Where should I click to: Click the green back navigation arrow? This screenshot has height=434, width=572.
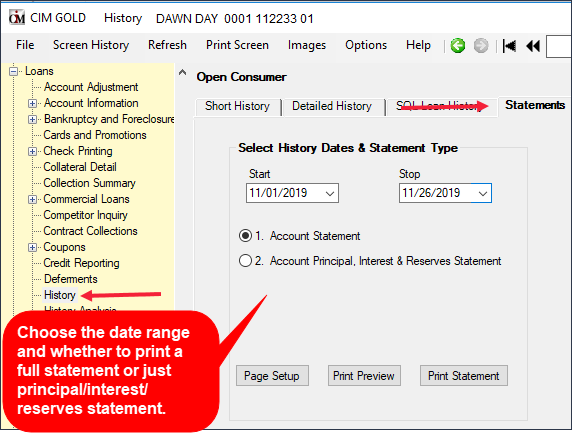[x=458, y=46]
